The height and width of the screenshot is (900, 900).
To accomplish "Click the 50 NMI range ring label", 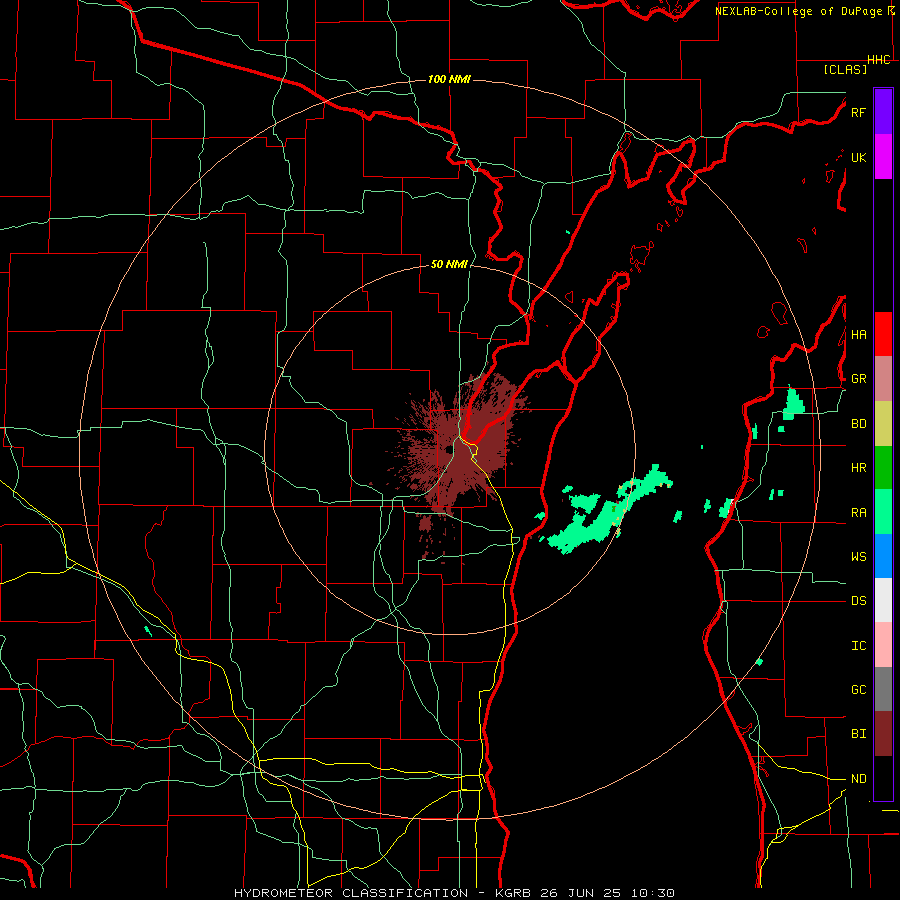I will (x=449, y=264).
